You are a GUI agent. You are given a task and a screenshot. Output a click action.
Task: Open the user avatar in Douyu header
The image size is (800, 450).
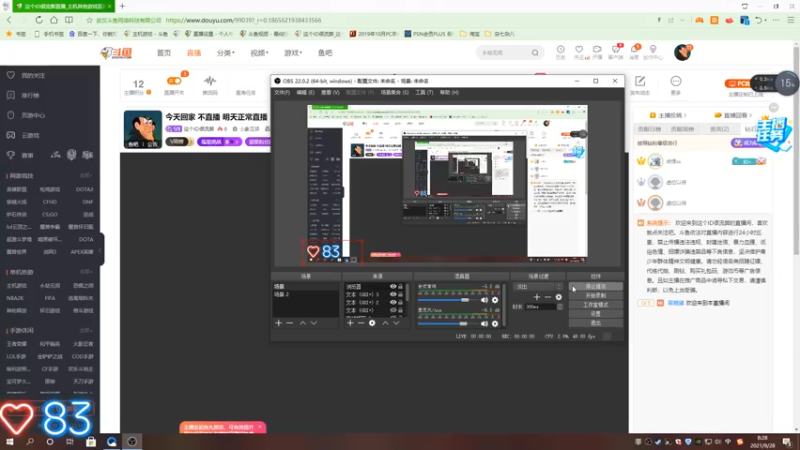point(682,52)
